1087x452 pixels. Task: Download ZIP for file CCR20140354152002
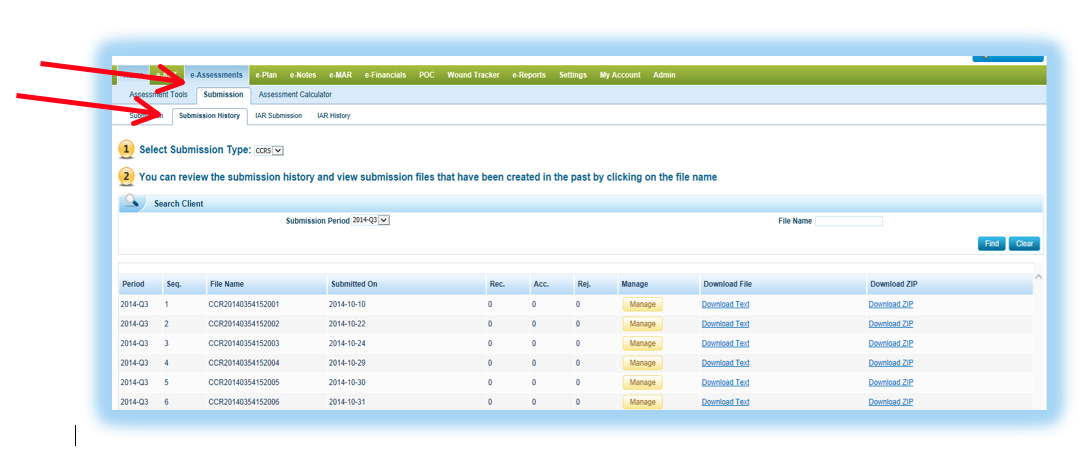pos(890,324)
